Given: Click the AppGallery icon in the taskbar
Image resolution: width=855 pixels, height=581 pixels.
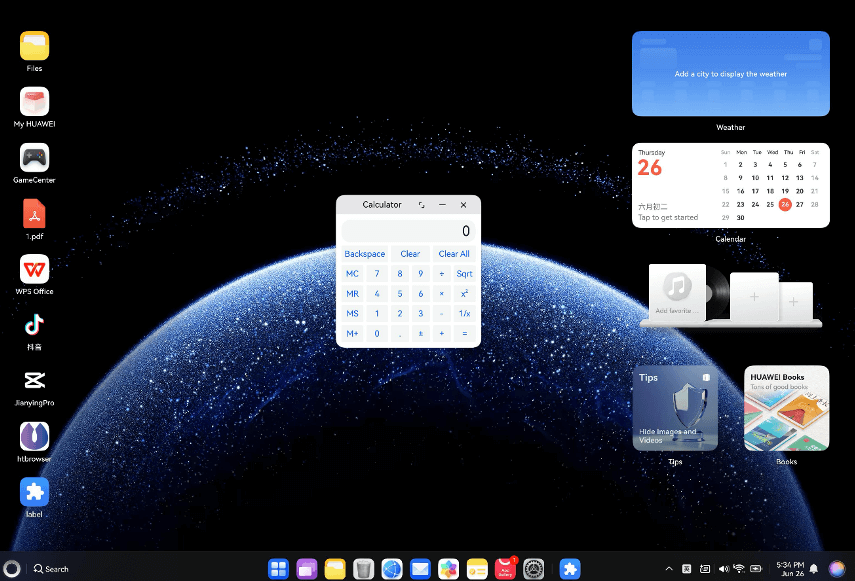Looking at the screenshot, I should (505, 568).
